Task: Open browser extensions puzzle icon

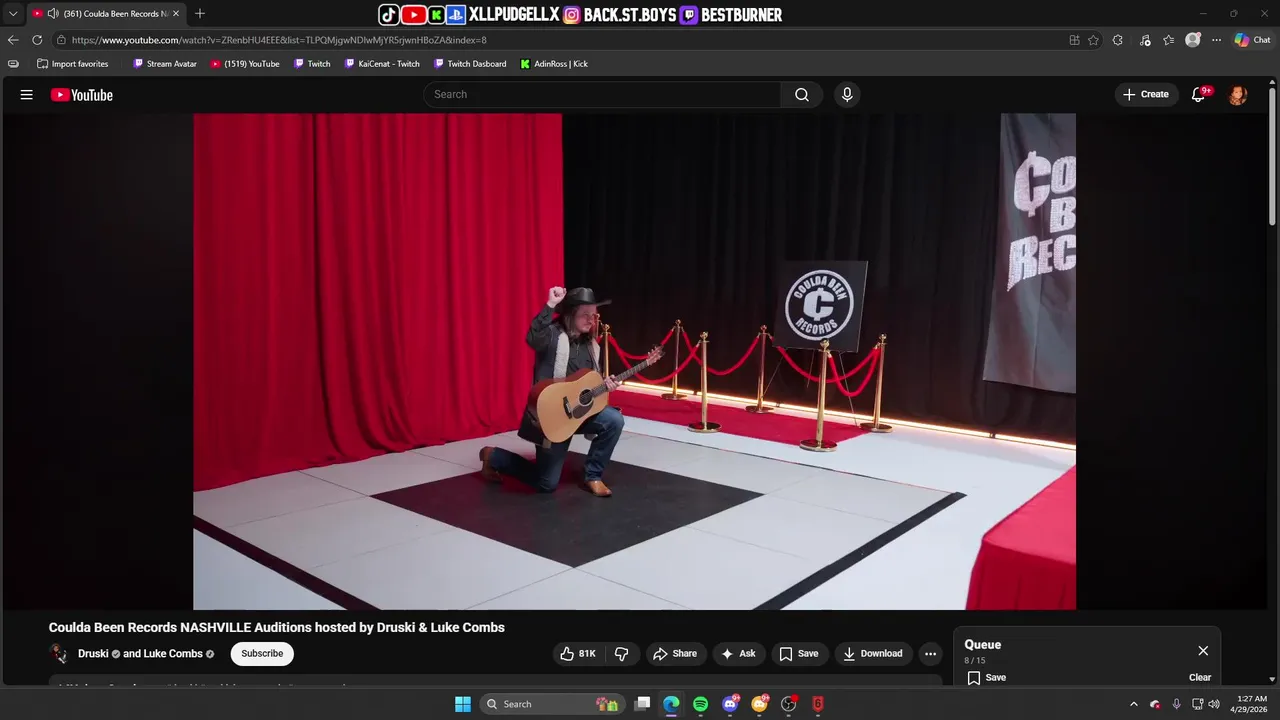Action: click(1118, 40)
